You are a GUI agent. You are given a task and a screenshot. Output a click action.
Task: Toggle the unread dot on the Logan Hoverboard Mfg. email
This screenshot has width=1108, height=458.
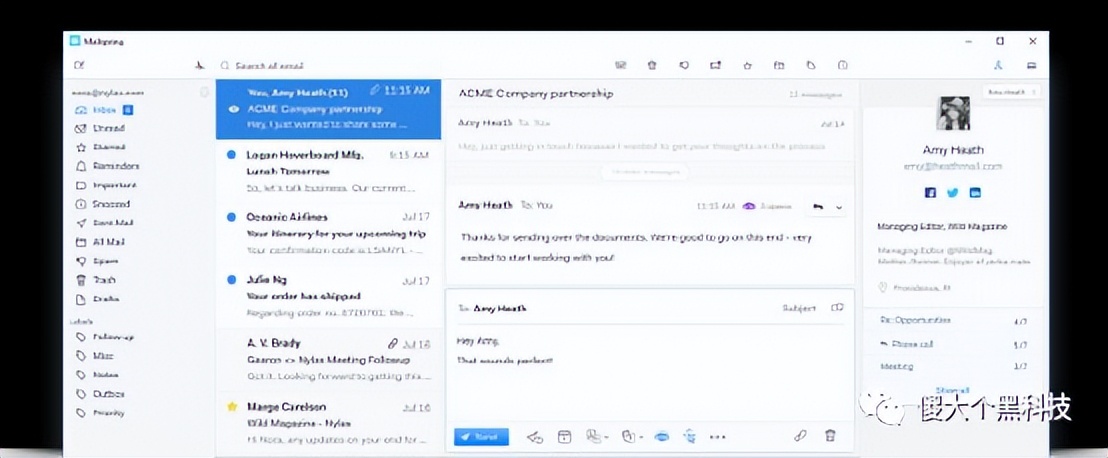(231, 155)
